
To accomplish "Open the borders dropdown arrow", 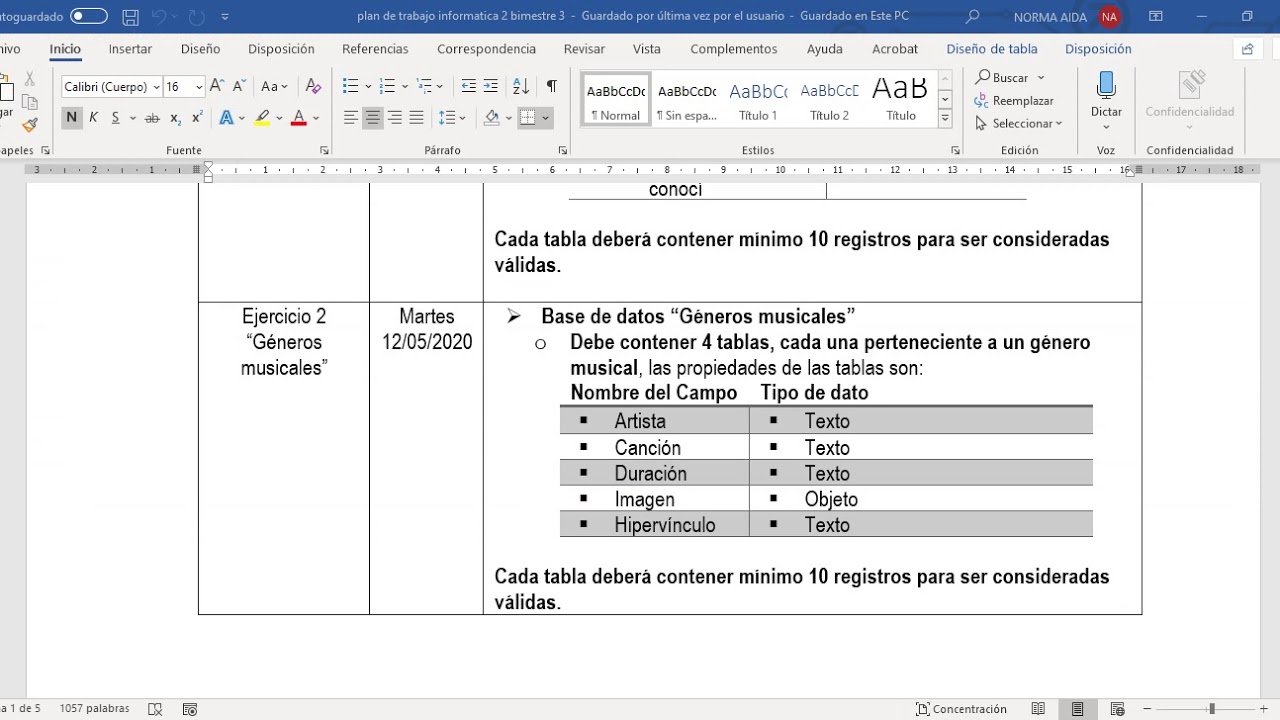I will 546,118.
